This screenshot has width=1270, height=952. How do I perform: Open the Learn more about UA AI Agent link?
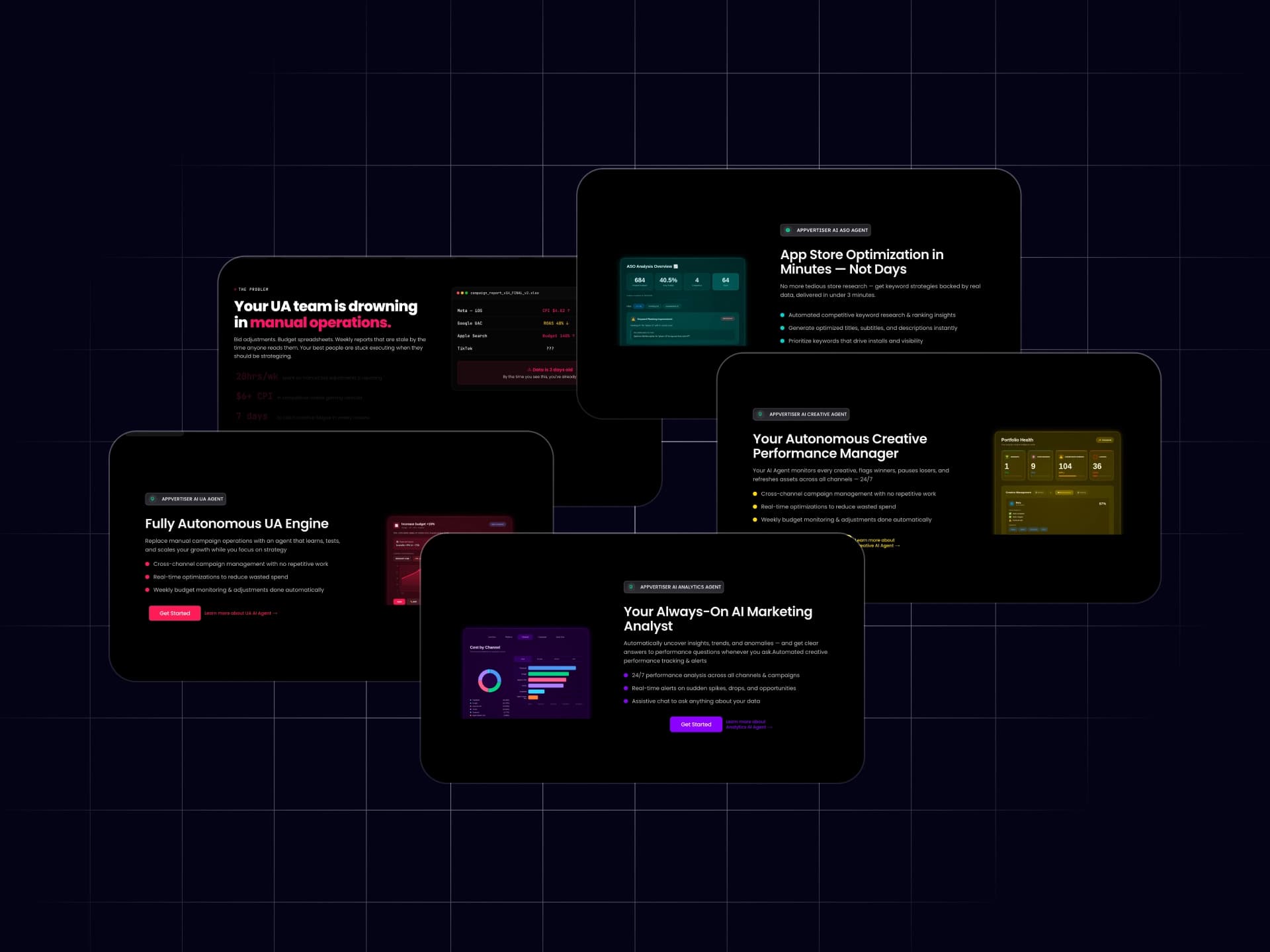(240, 613)
